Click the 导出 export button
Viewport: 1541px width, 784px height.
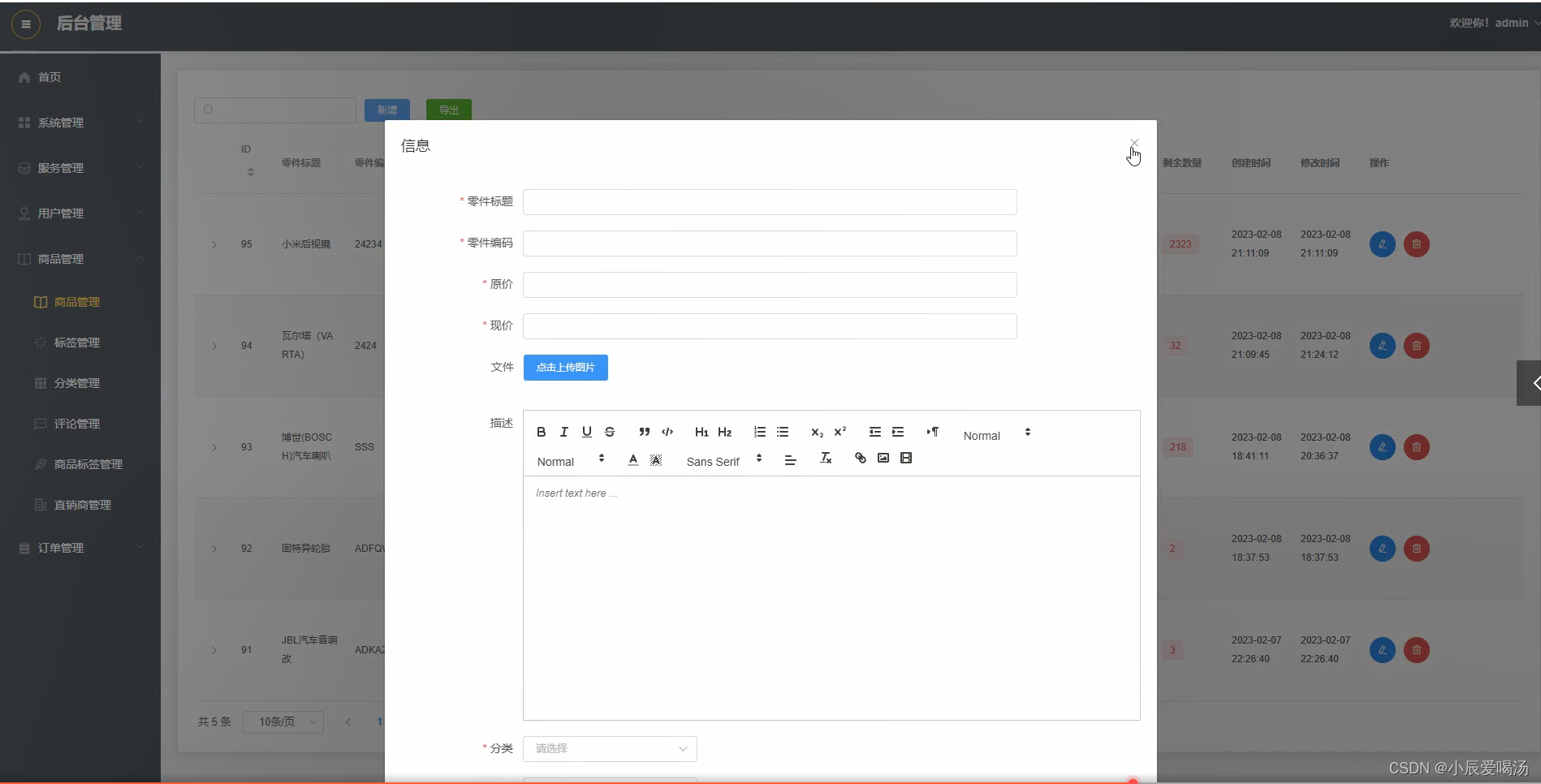(449, 110)
